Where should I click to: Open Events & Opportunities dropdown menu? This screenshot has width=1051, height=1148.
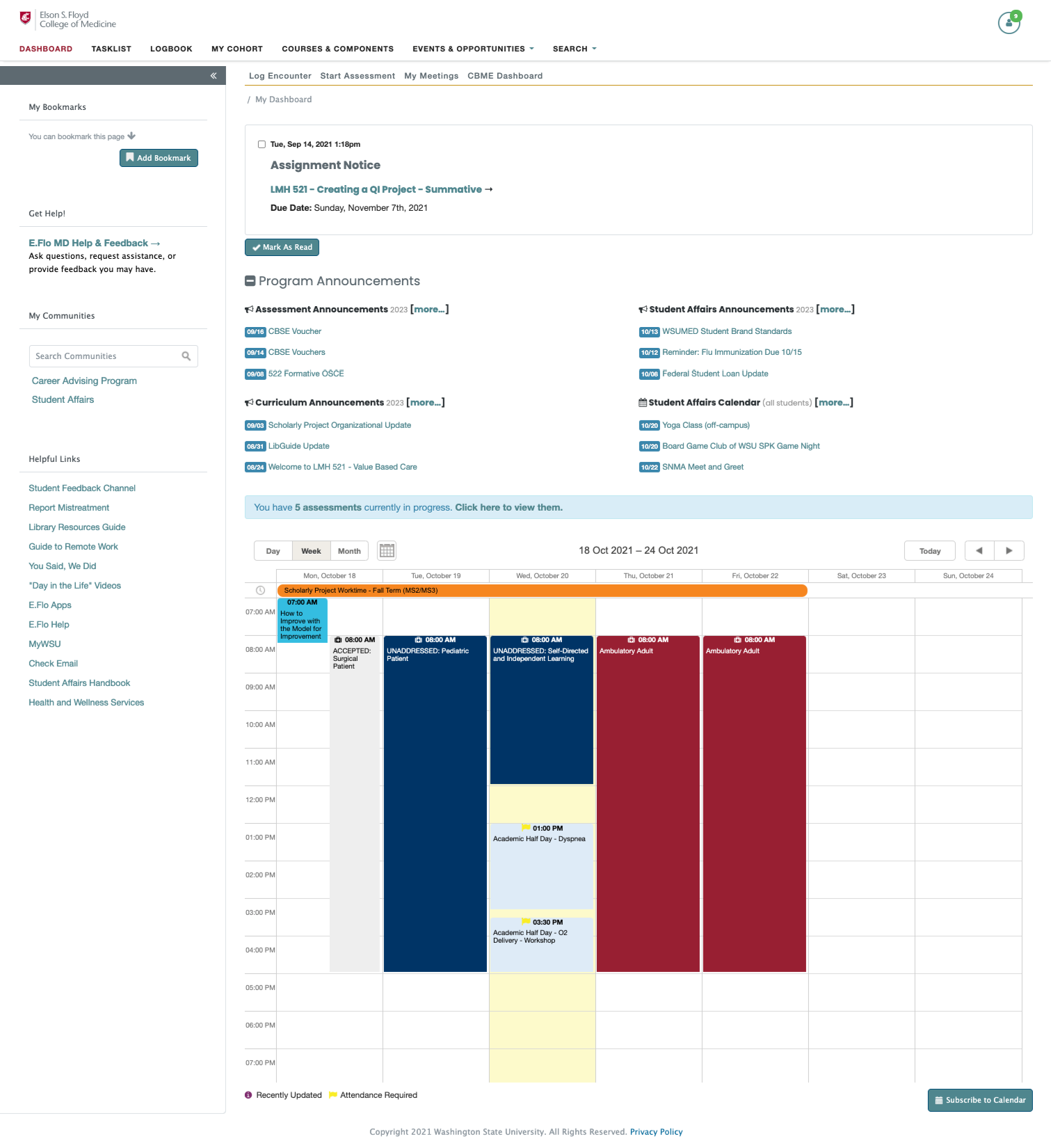473,49
